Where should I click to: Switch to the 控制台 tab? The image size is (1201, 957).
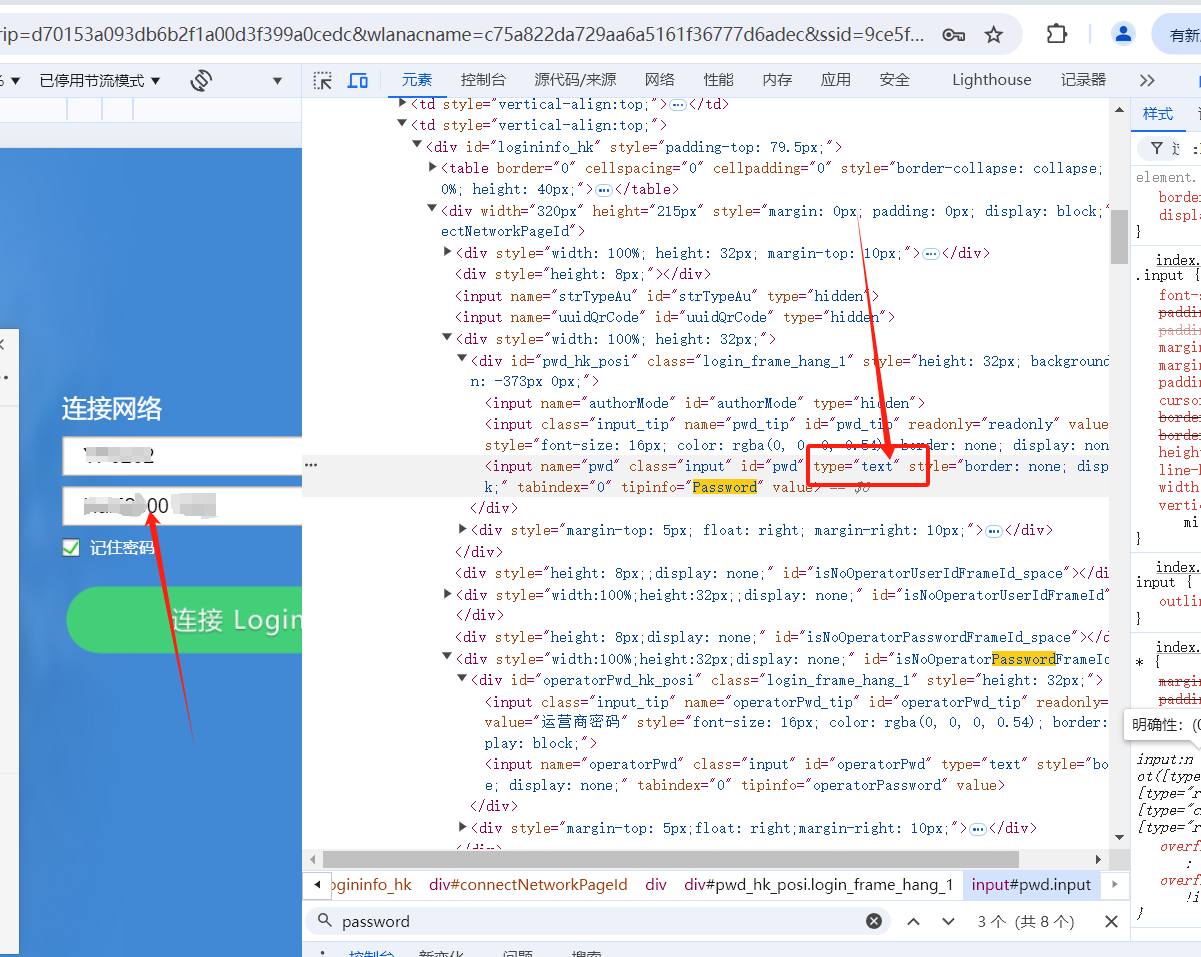point(483,80)
